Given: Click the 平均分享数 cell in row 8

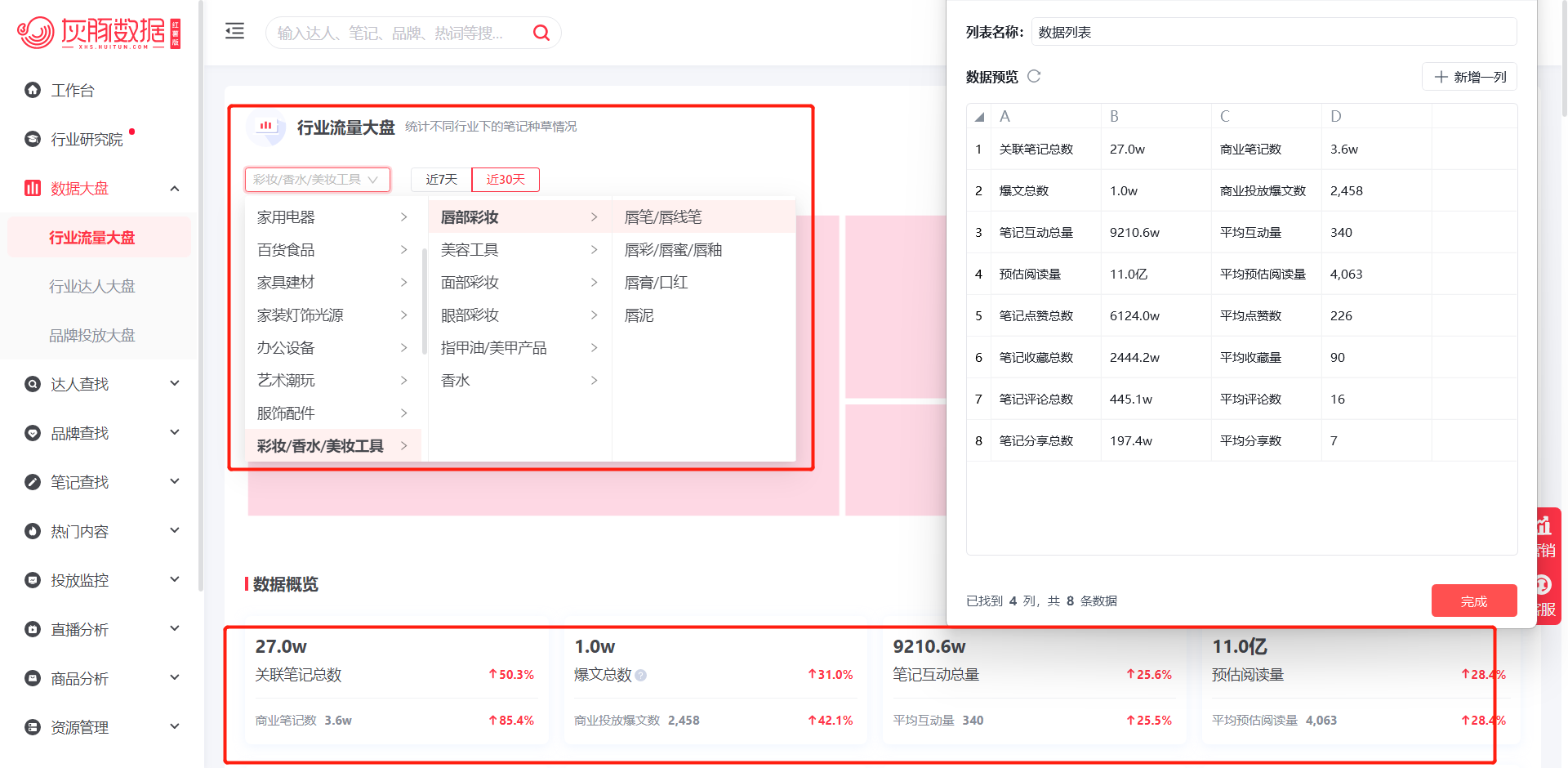Looking at the screenshot, I should 1267,441.
